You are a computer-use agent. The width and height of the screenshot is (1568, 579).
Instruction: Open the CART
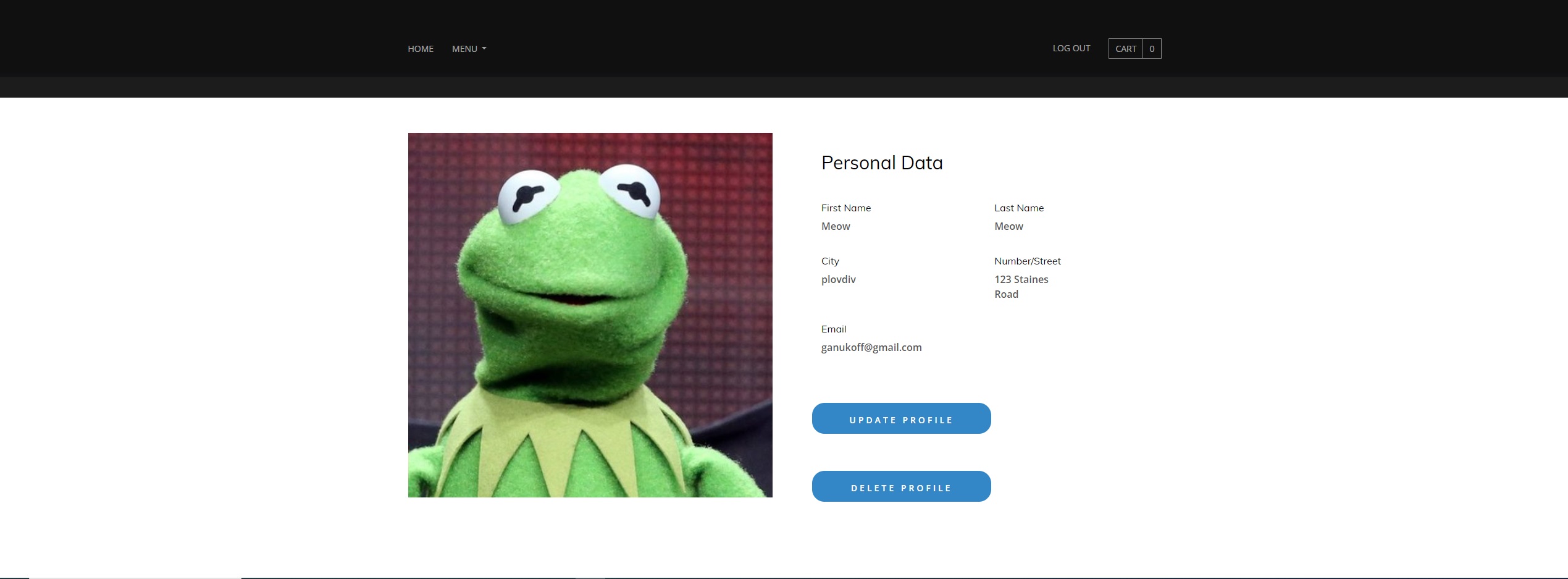1125,48
